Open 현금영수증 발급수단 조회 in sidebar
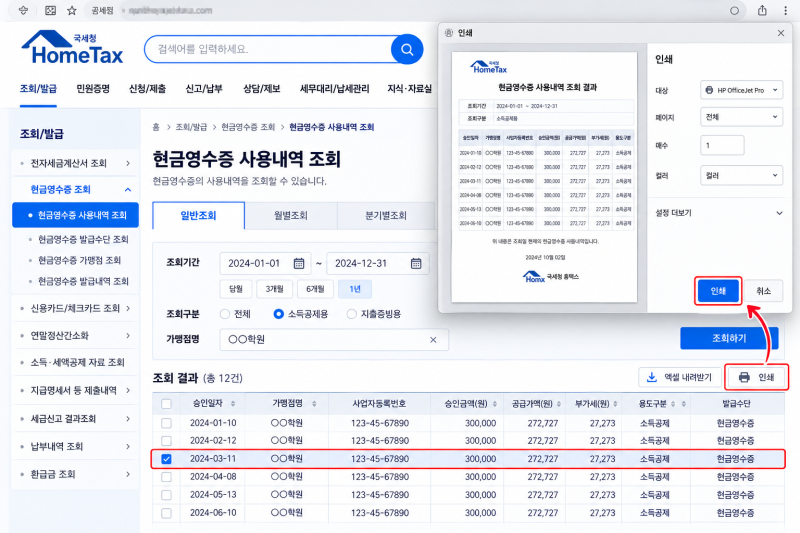The image size is (800, 533). point(83,240)
